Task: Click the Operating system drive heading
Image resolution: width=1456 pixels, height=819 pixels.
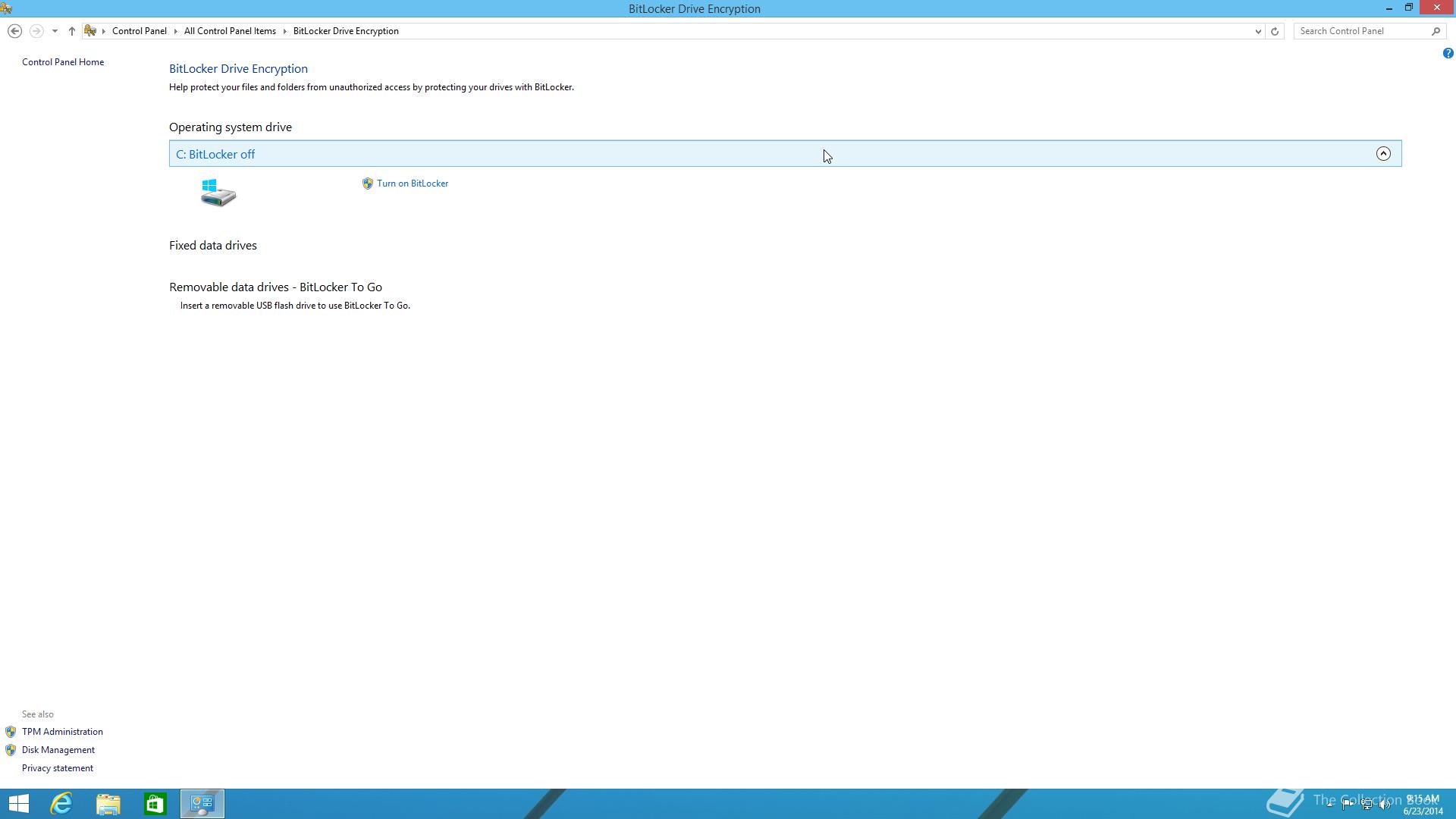Action: 231,127
